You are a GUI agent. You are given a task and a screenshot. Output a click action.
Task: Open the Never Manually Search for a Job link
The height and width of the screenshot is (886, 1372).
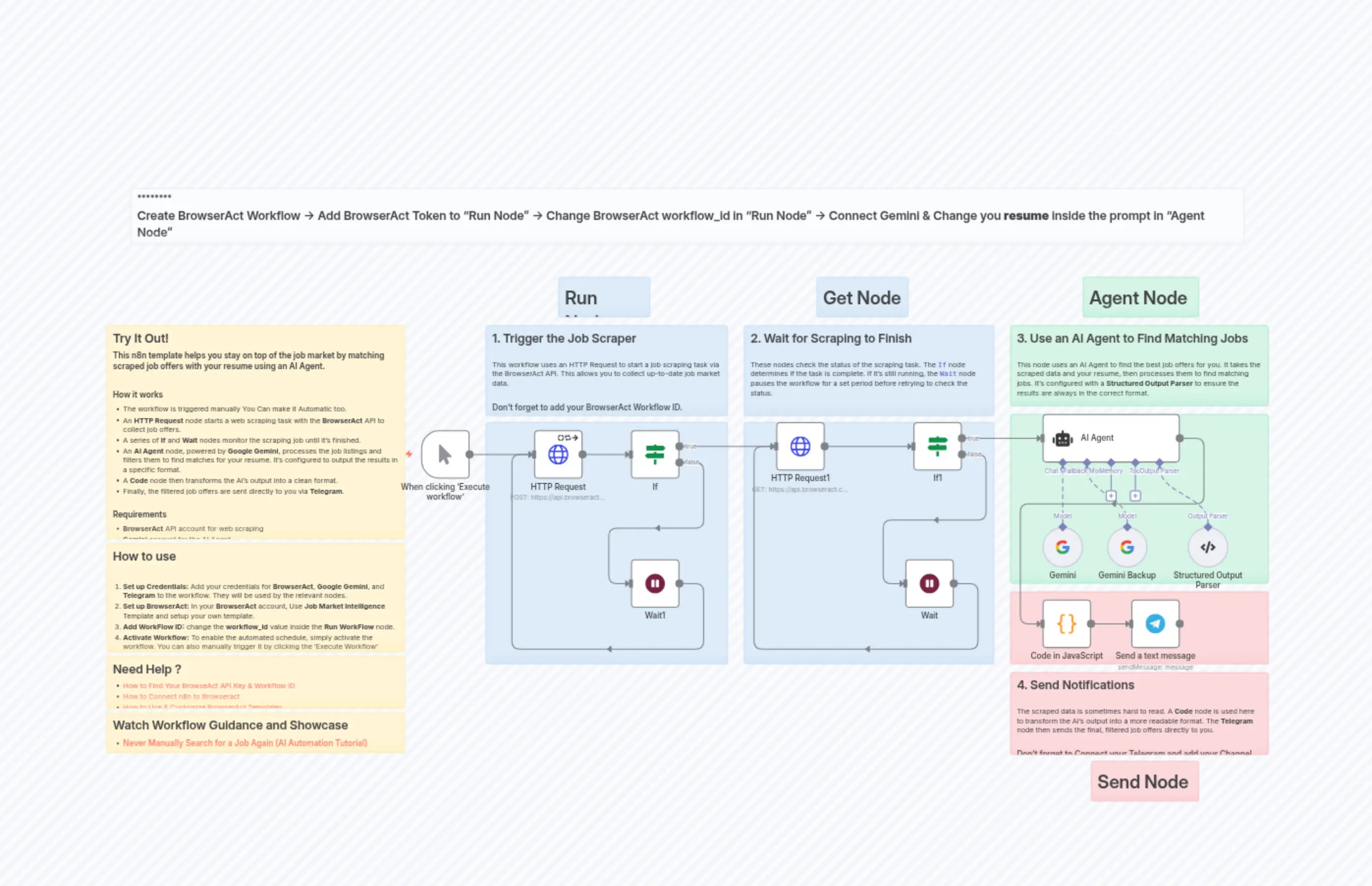click(245, 743)
